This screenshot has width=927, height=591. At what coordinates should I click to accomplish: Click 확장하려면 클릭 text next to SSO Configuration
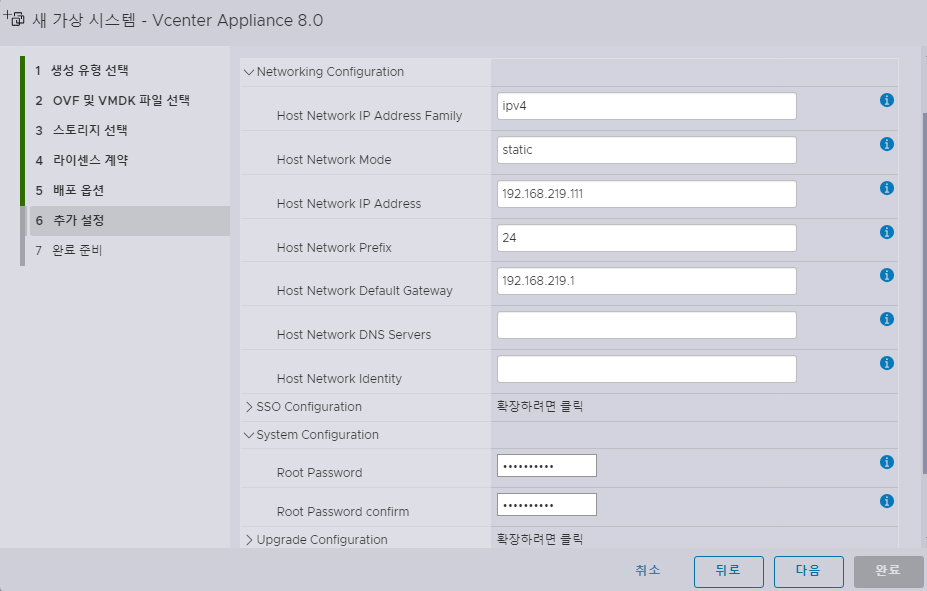pos(540,406)
